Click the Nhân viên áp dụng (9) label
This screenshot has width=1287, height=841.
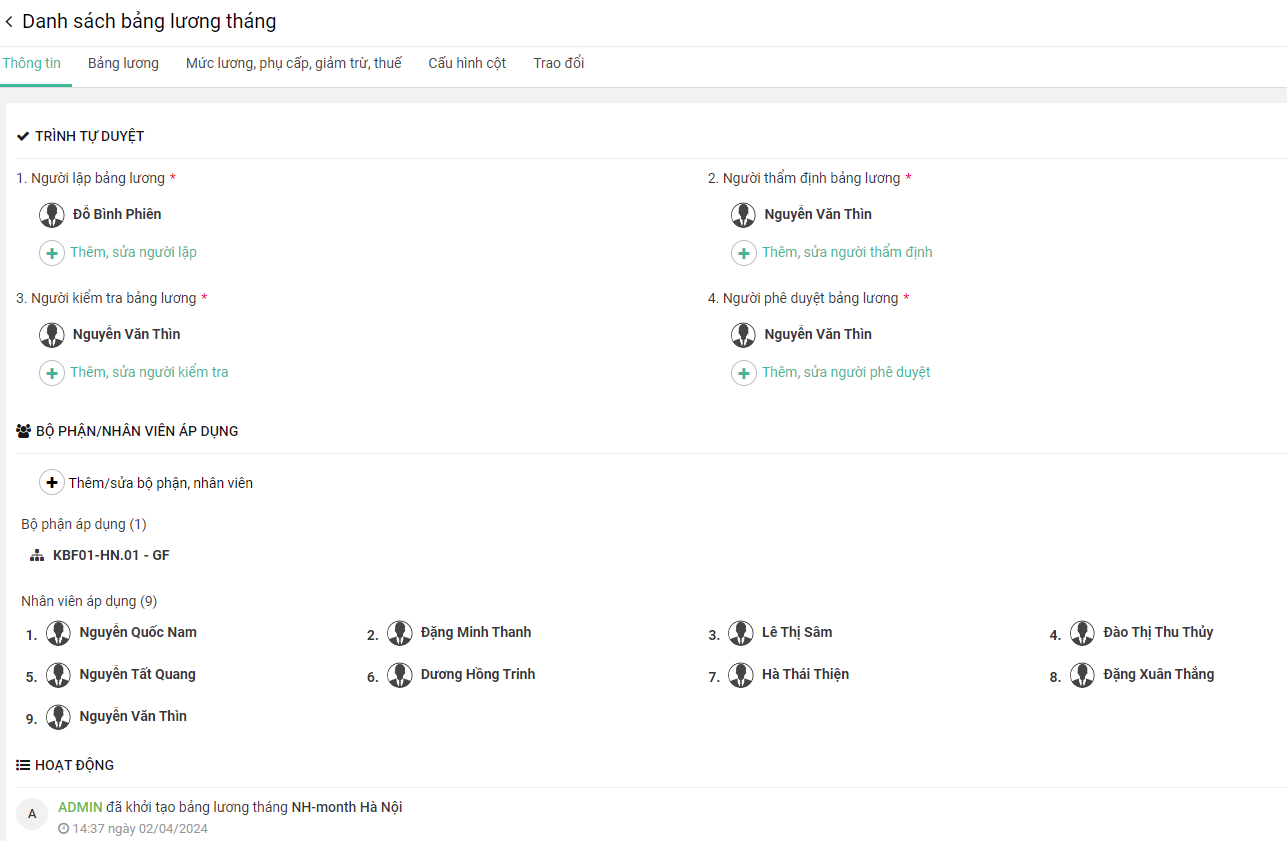pyautogui.click(x=89, y=601)
